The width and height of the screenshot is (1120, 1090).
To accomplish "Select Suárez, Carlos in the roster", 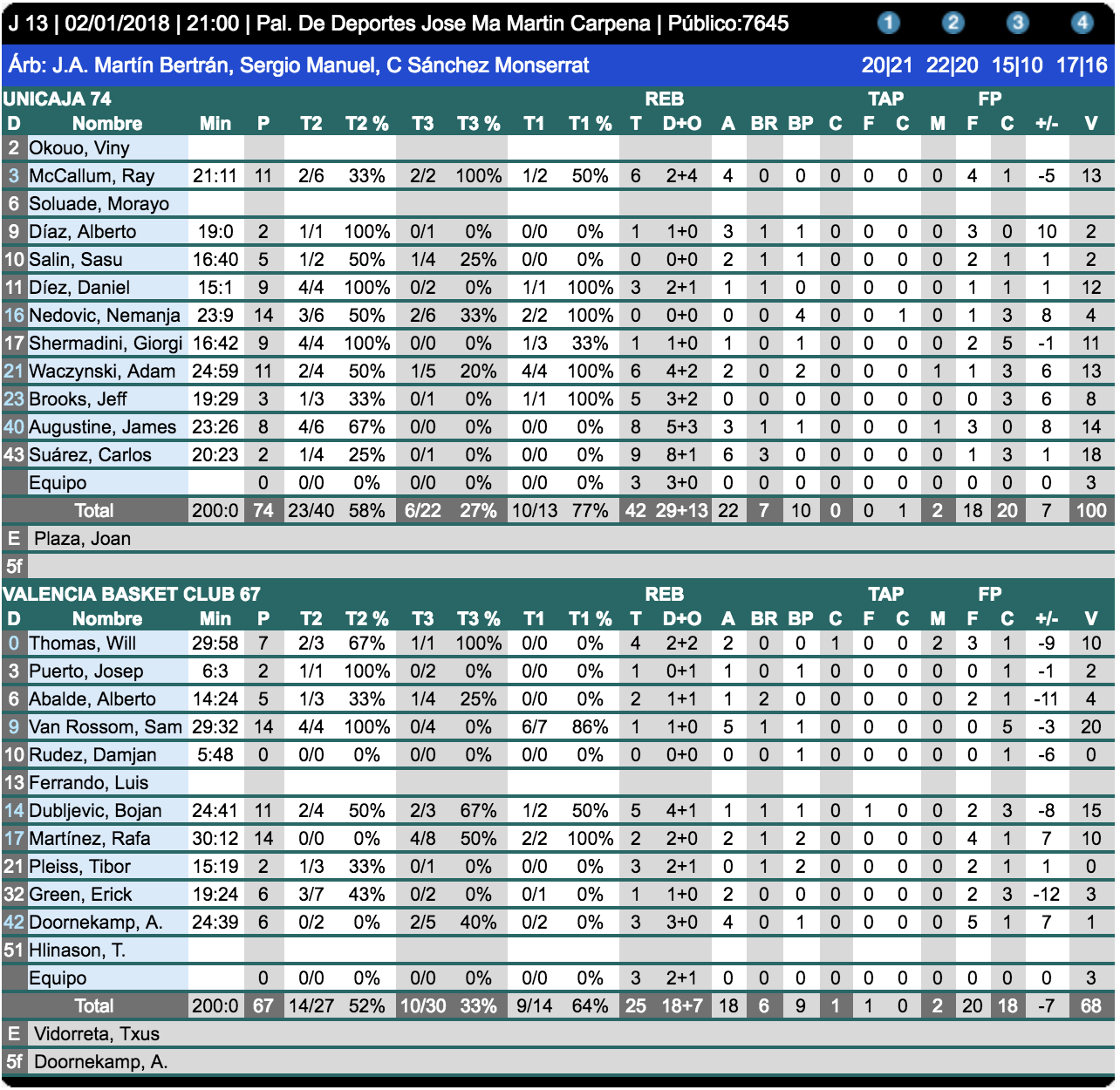I will 90,455.
